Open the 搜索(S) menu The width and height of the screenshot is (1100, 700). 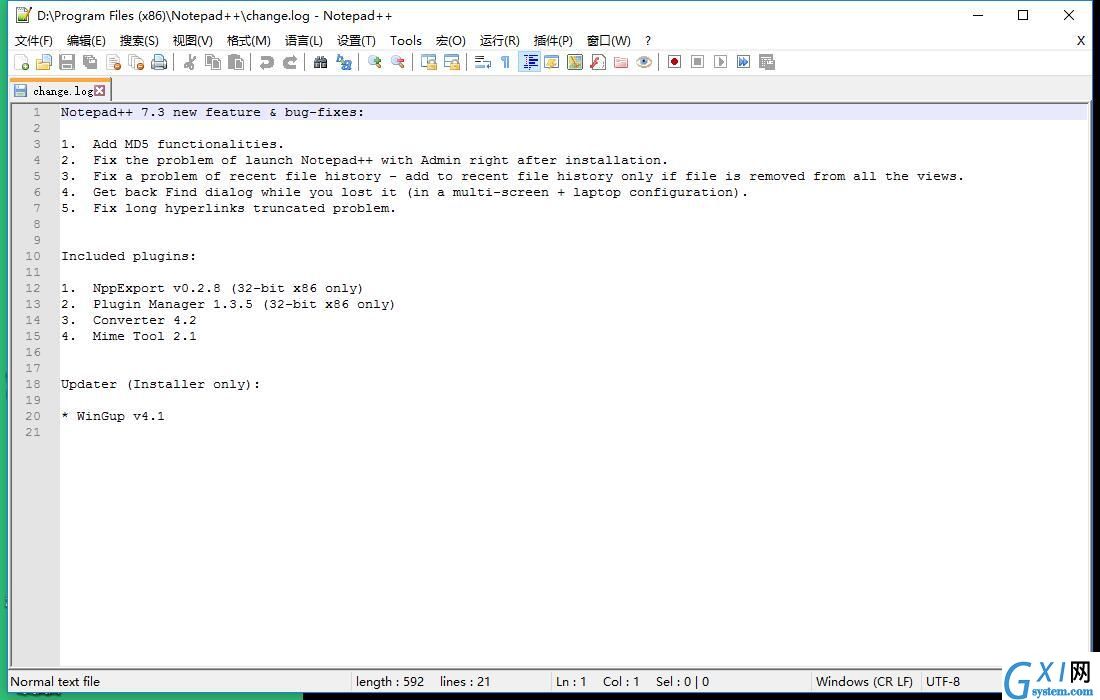tap(139, 41)
